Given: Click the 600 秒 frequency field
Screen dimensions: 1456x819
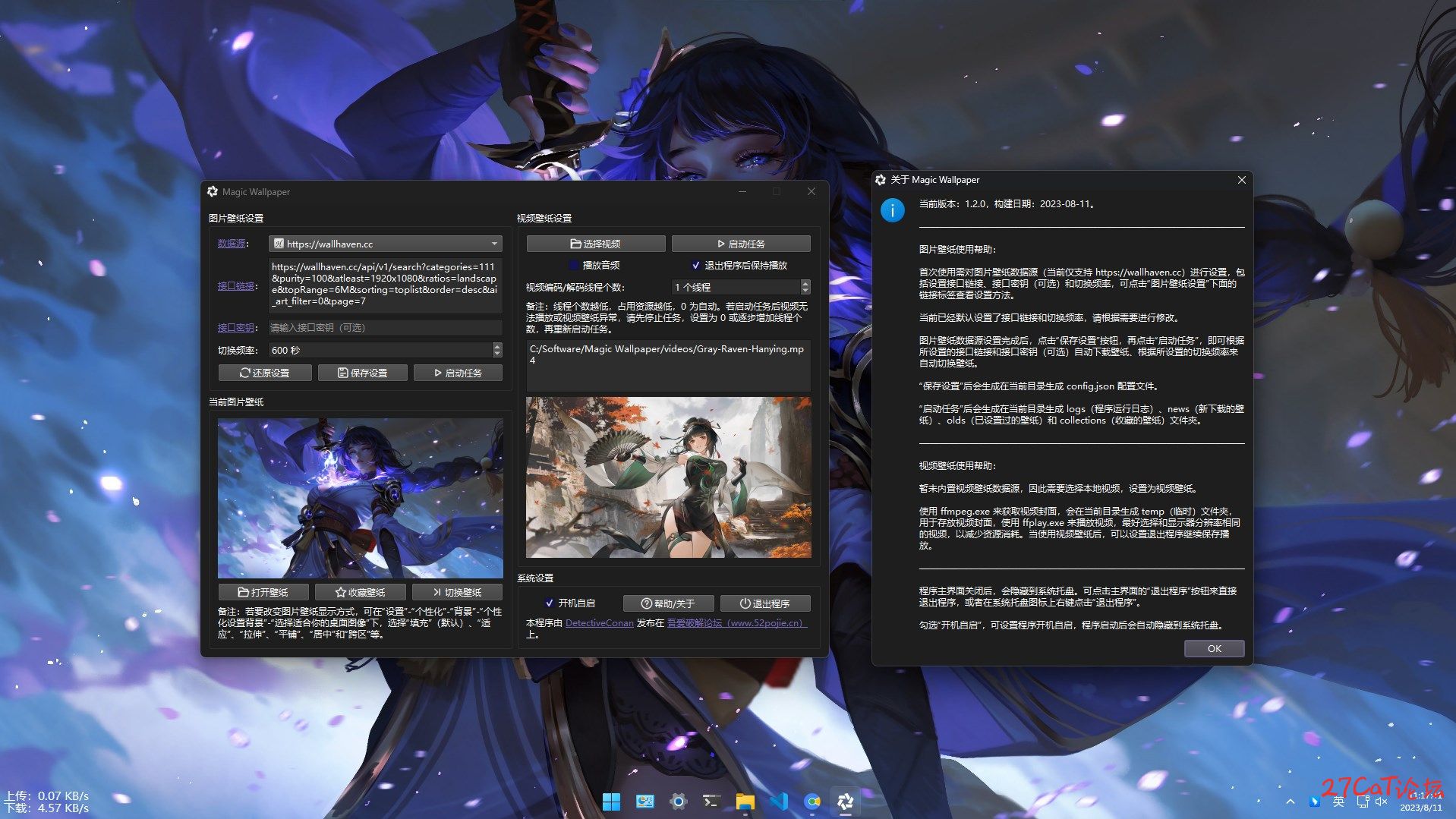Looking at the screenshot, I should click(x=380, y=350).
